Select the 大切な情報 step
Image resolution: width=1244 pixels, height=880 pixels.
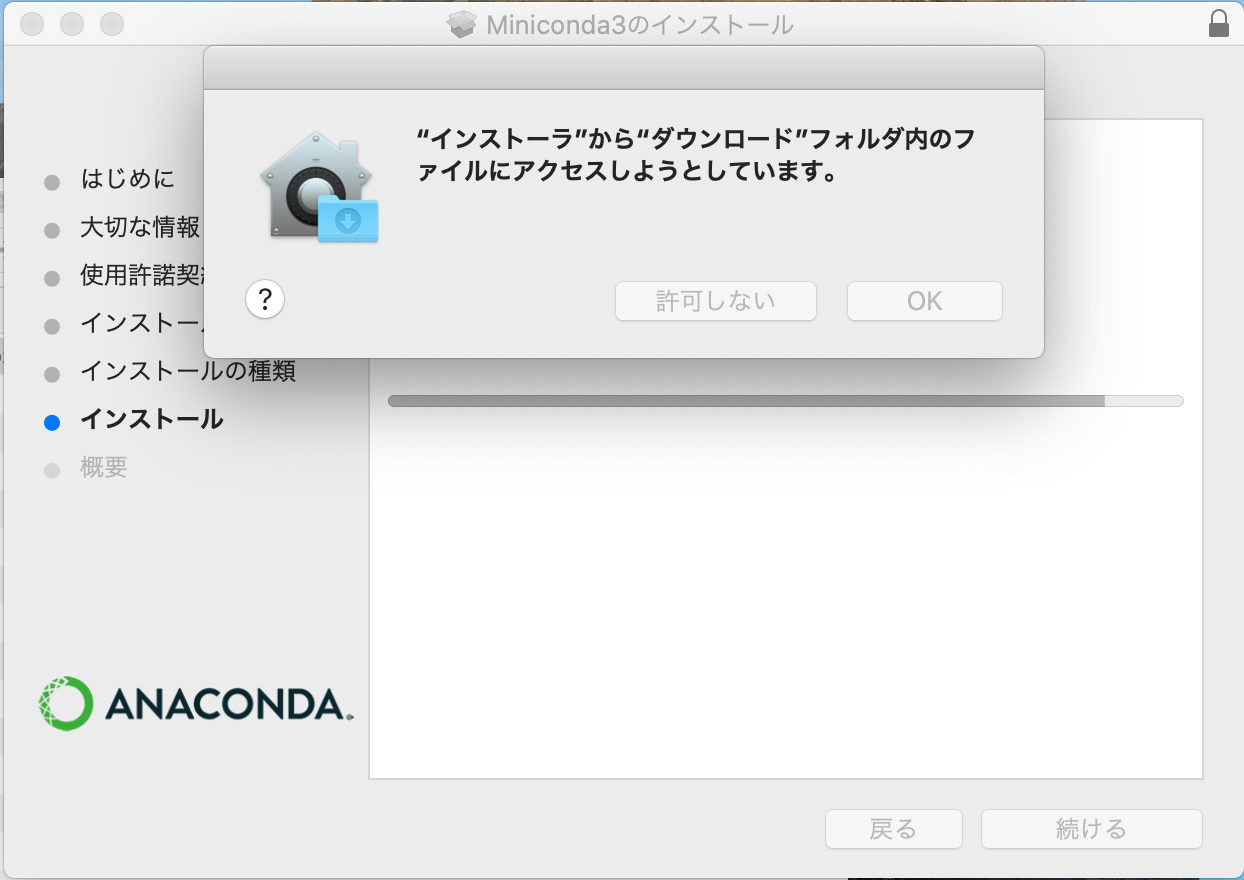[140, 228]
